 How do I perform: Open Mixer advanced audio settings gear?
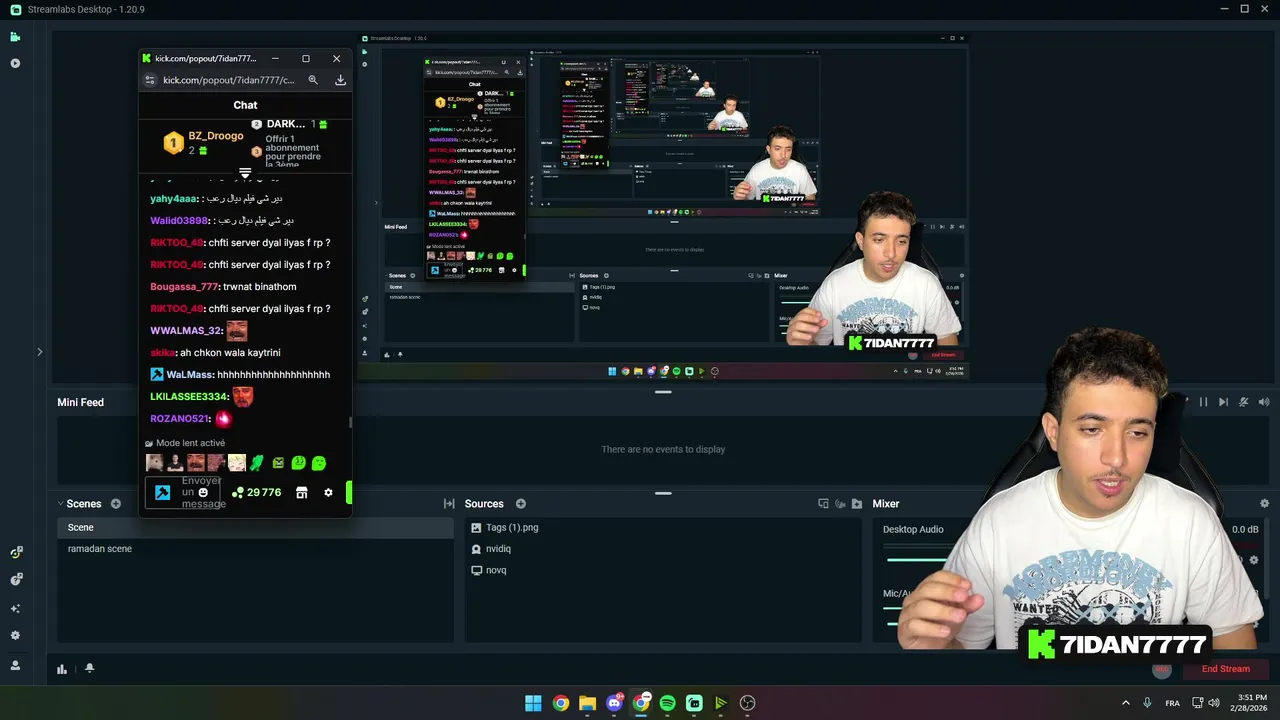coord(1264,504)
